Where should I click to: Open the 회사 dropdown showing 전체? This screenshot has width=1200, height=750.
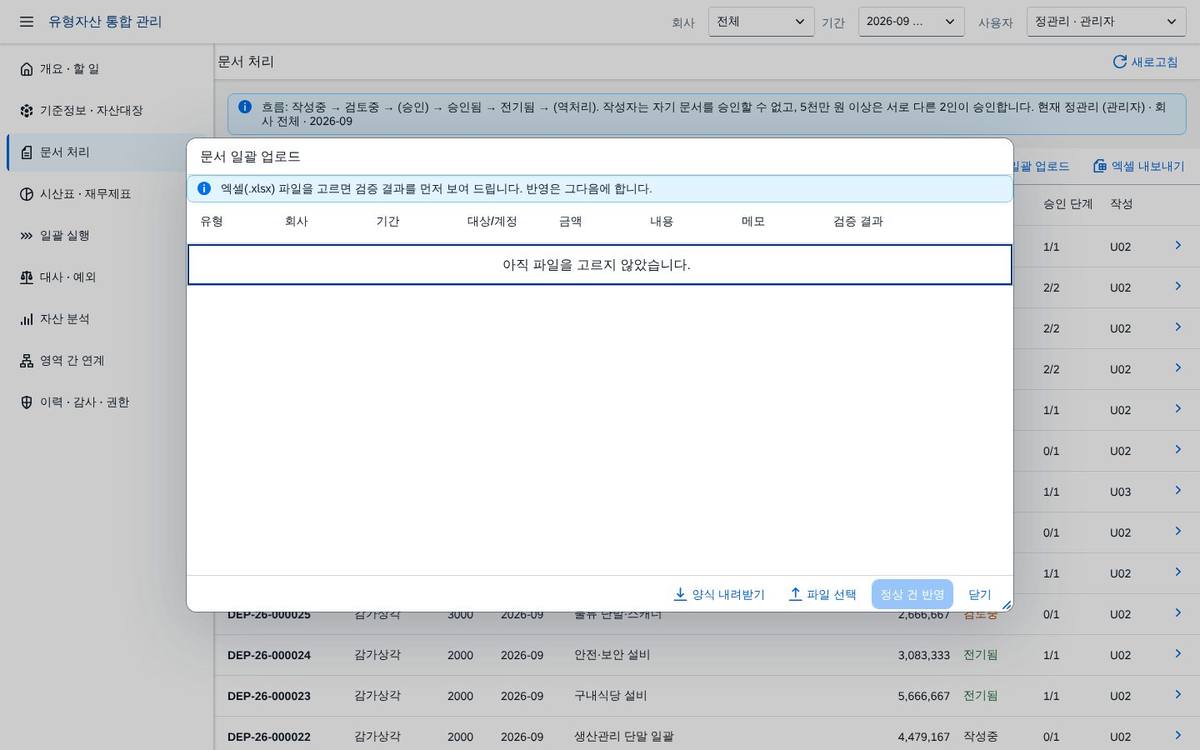(761, 21)
